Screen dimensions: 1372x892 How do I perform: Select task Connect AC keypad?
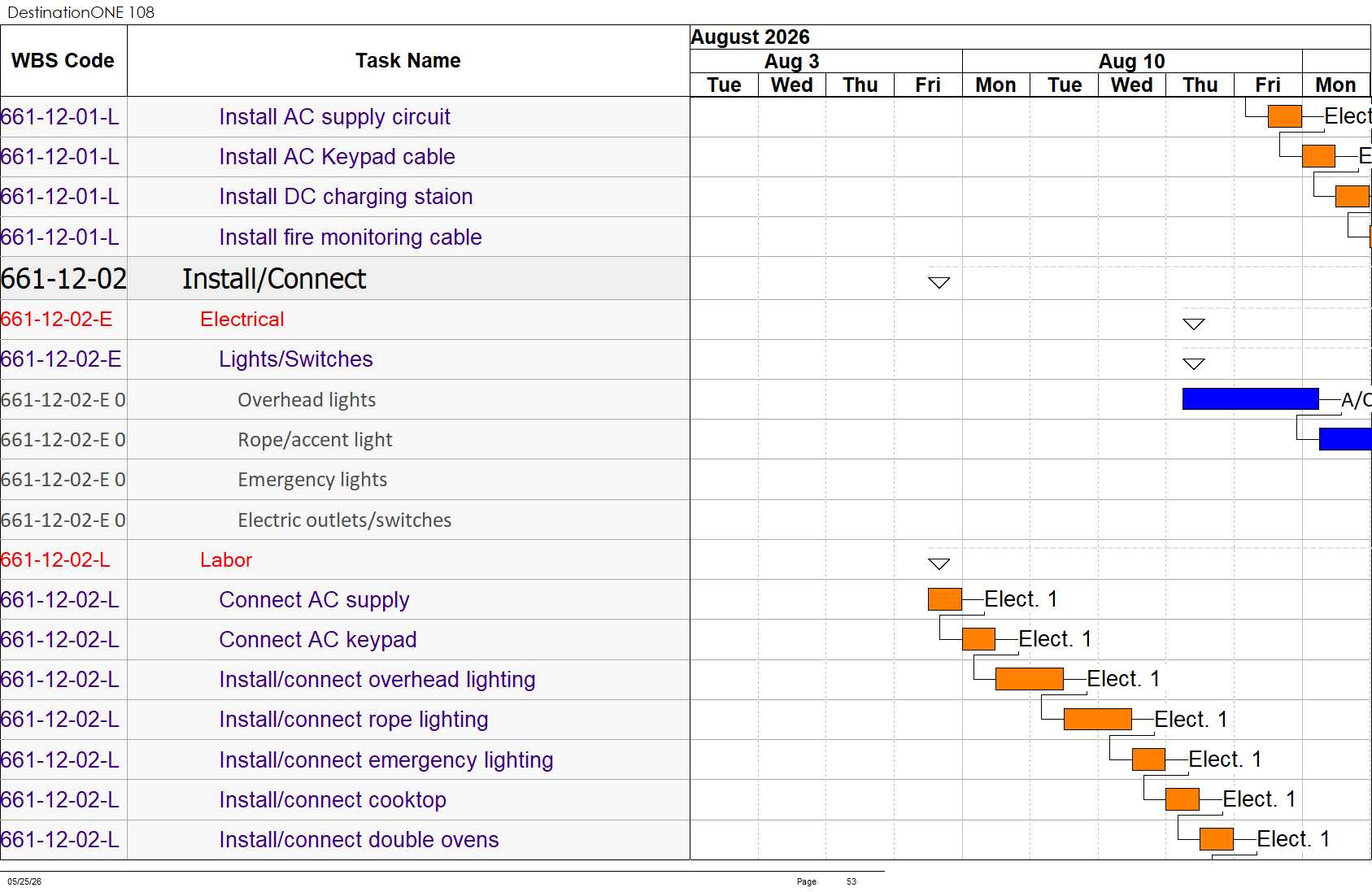click(x=317, y=640)
